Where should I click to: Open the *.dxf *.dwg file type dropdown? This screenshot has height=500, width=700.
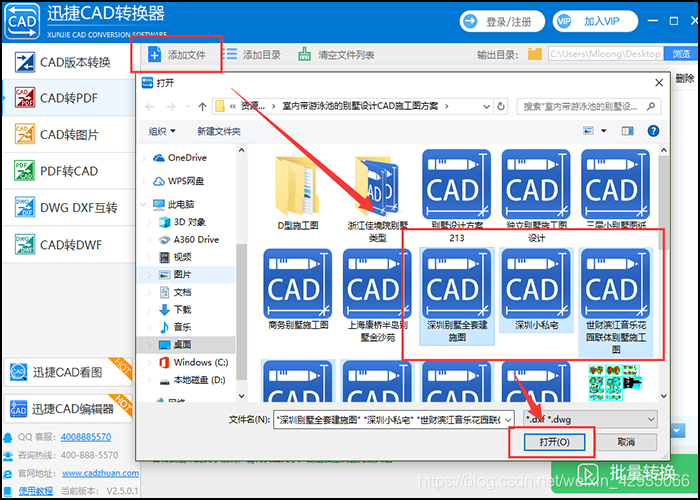point(590,420)
